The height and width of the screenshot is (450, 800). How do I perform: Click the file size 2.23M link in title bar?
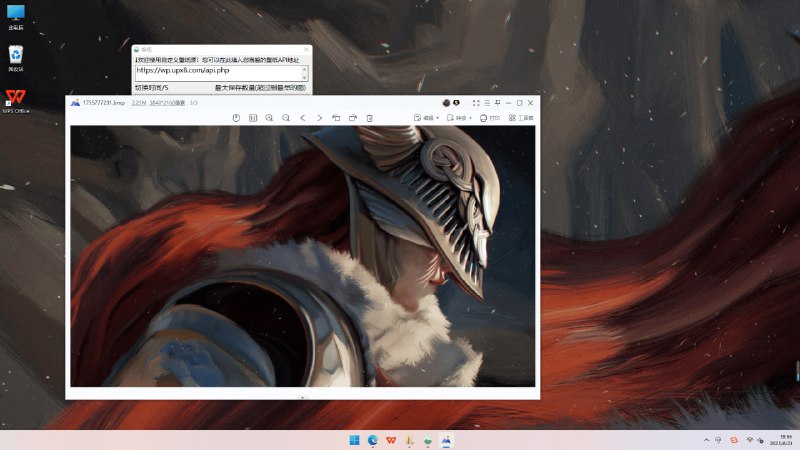pyautogui.click(x=139, y=103)
